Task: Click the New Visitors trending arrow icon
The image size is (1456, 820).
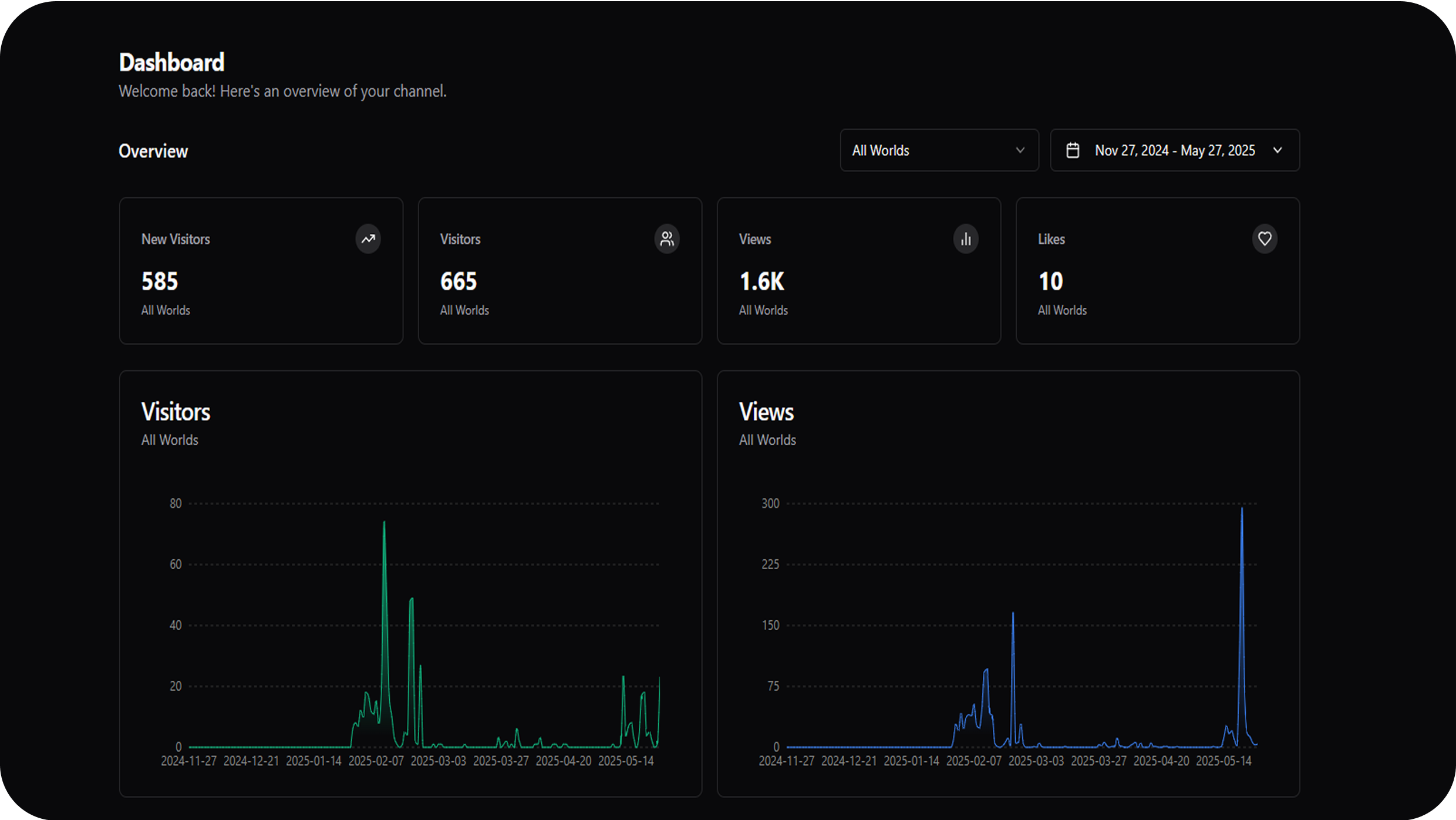Action: point(368,239)
